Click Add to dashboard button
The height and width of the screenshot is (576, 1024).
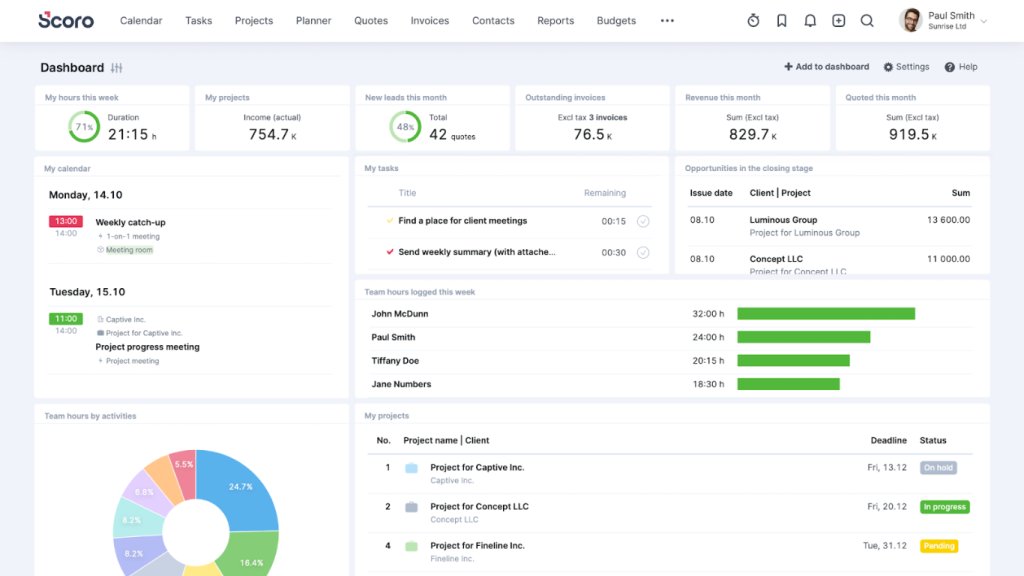point(827,67)
